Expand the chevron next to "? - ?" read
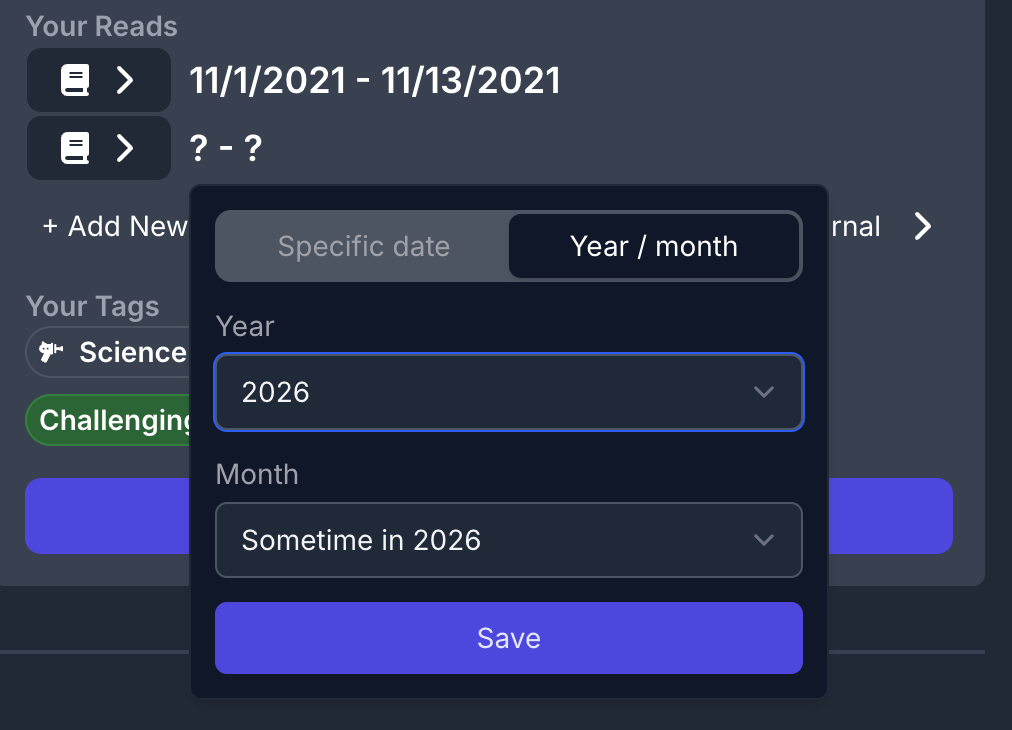The height and width of the screenshot is (730, 1012). click(125, 149)
